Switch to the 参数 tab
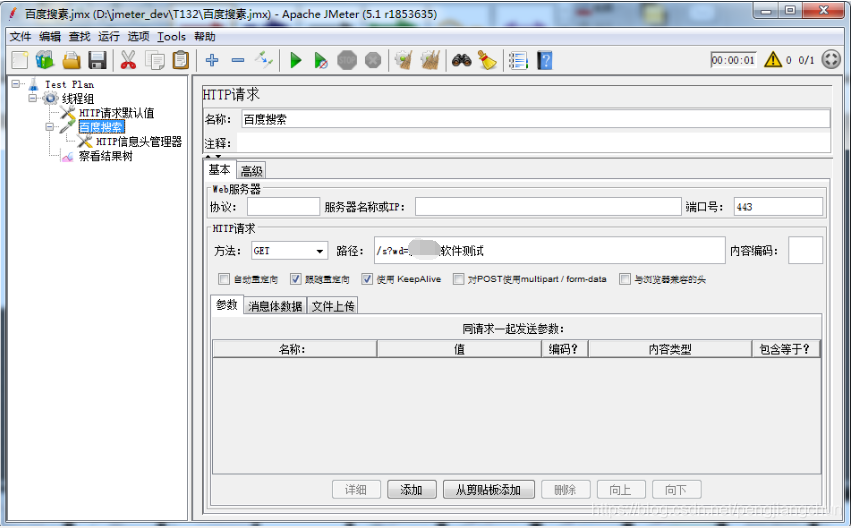 [227, 305]
